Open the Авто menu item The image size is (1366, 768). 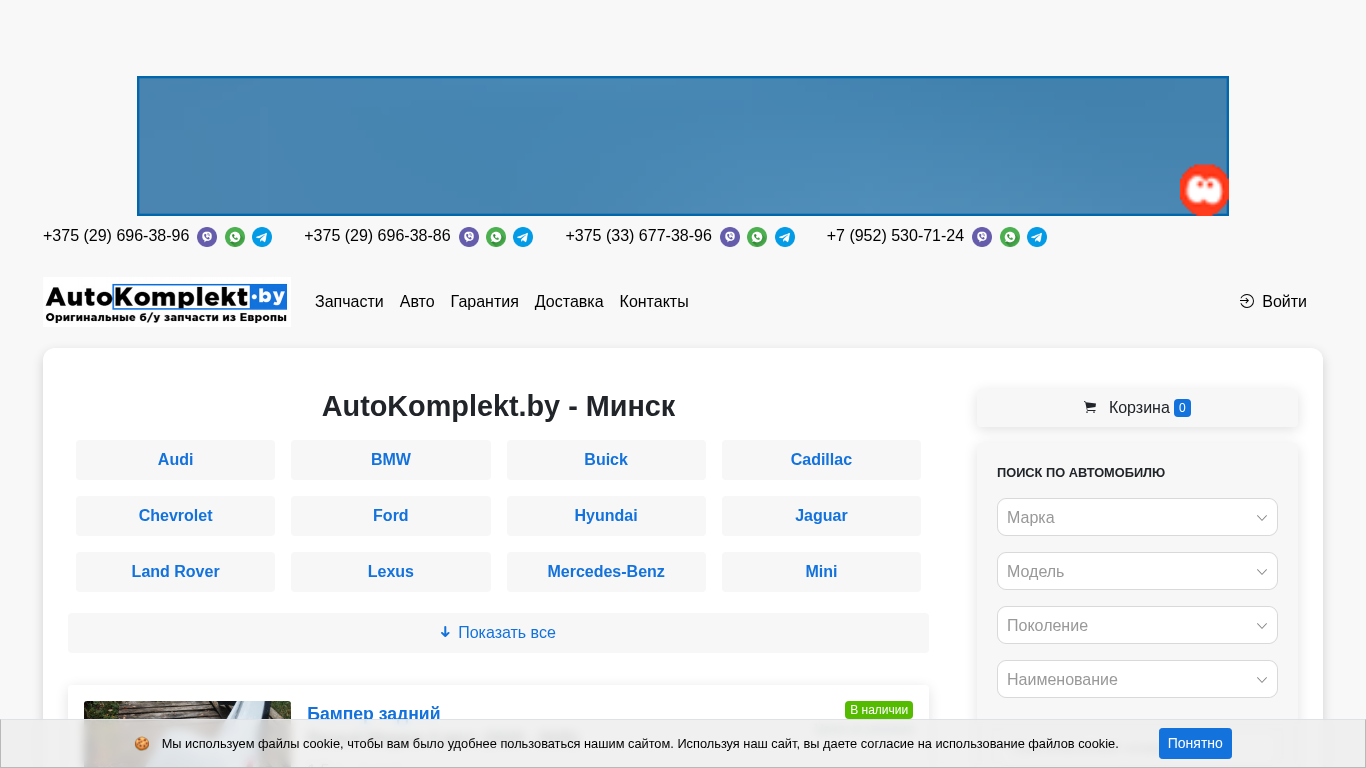(x=417, y=302)
